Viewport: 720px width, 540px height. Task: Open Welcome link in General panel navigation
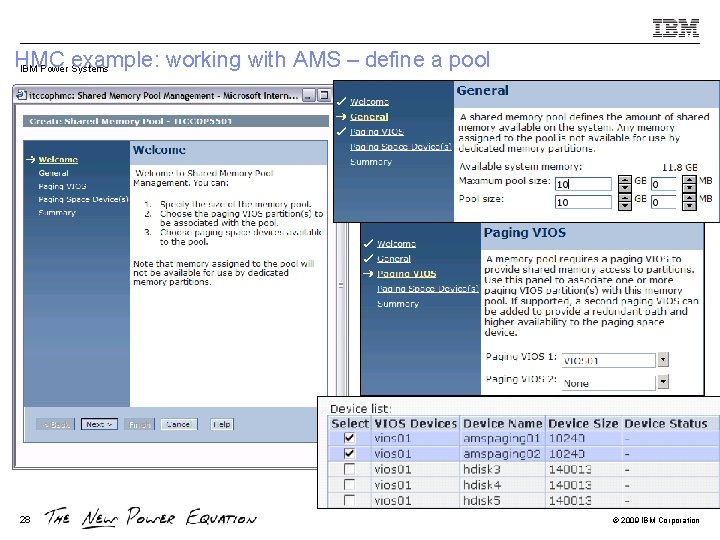(x=369, y=101)
